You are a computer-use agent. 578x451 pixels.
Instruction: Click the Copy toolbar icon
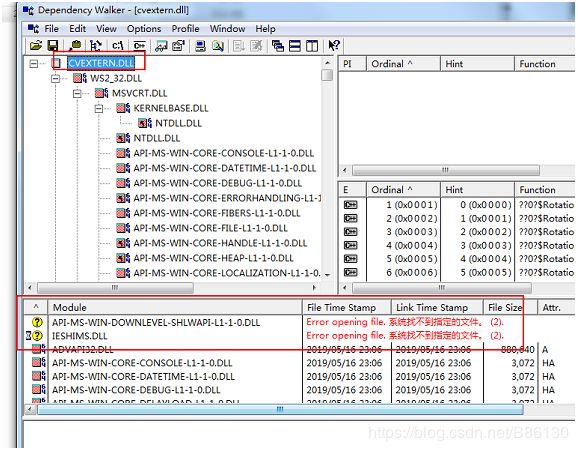click(75, 45)
